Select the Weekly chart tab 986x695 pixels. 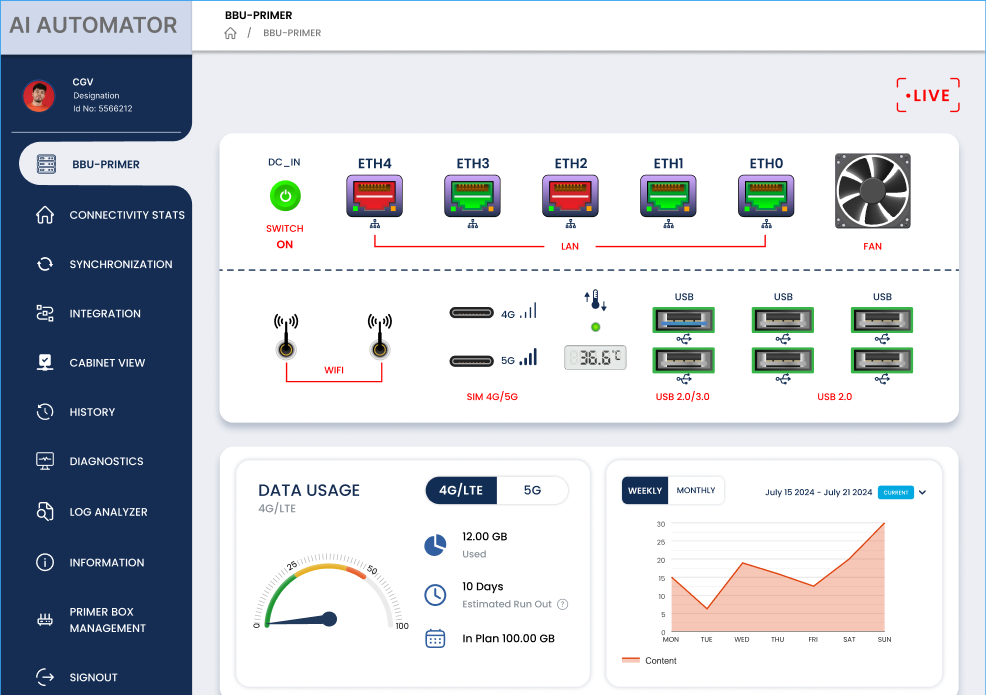(645, 490)
